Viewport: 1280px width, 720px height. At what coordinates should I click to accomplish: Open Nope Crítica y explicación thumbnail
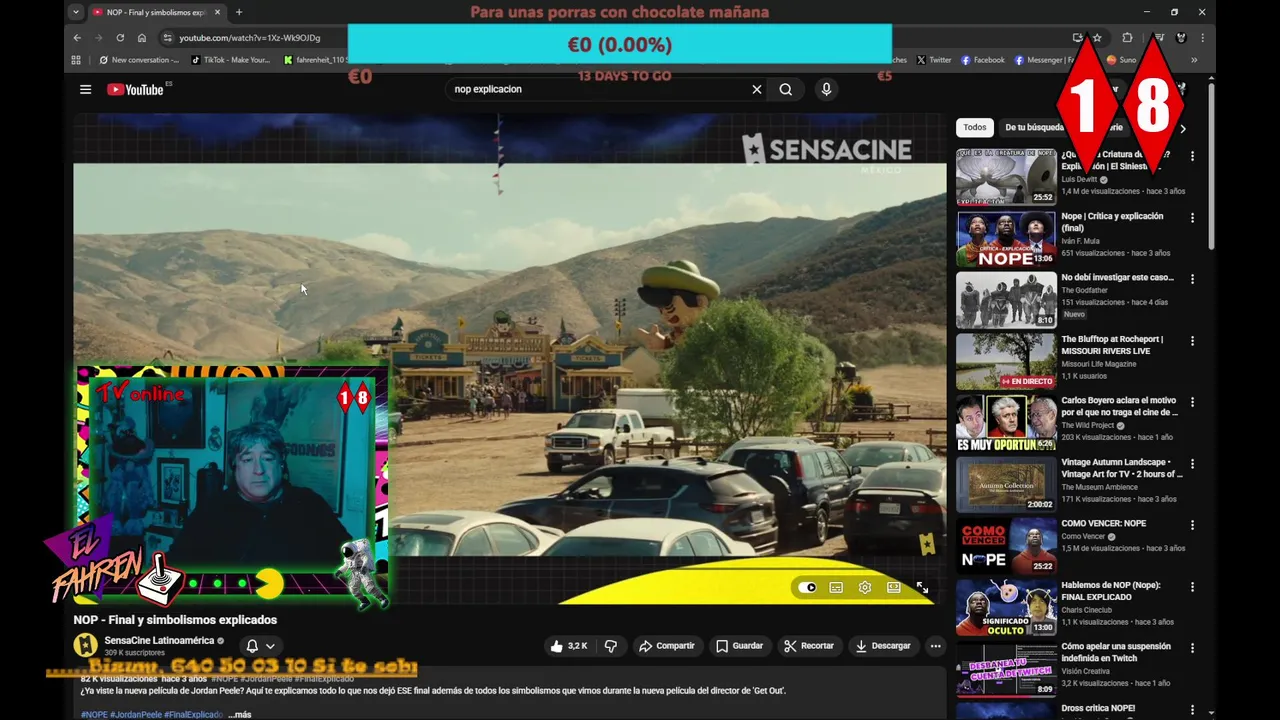click(x=1006, y=239)
